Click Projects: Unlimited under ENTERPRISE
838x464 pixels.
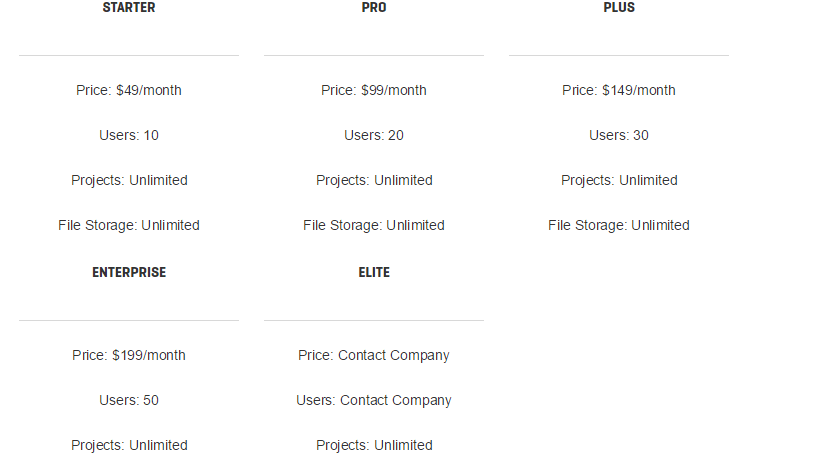pyautogui.click(x=129, y=445)
